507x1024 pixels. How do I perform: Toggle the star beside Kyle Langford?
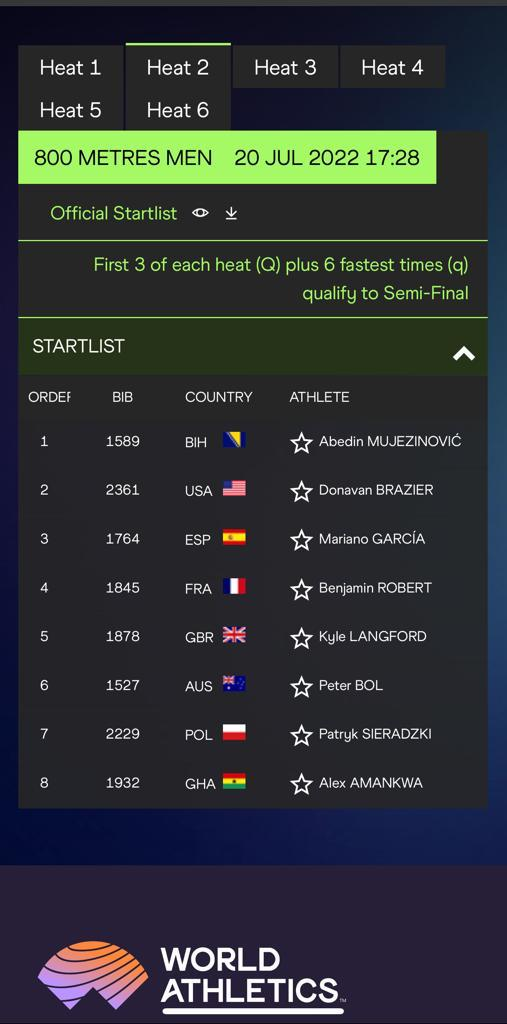[301, 638]
